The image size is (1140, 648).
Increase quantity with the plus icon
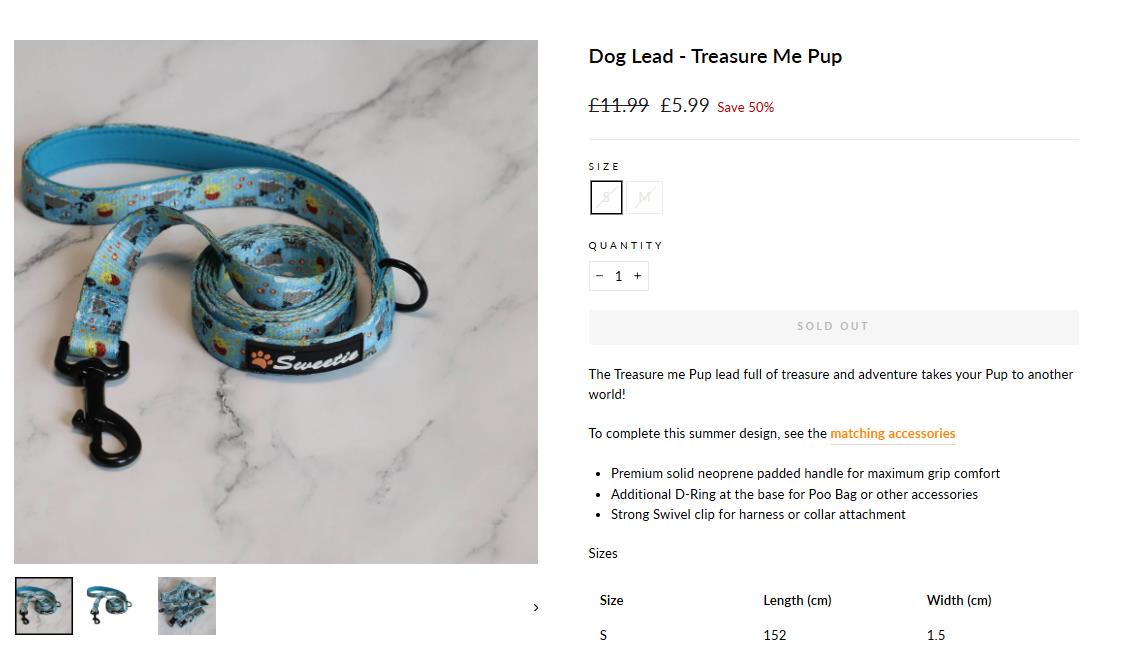click(638, 276)
